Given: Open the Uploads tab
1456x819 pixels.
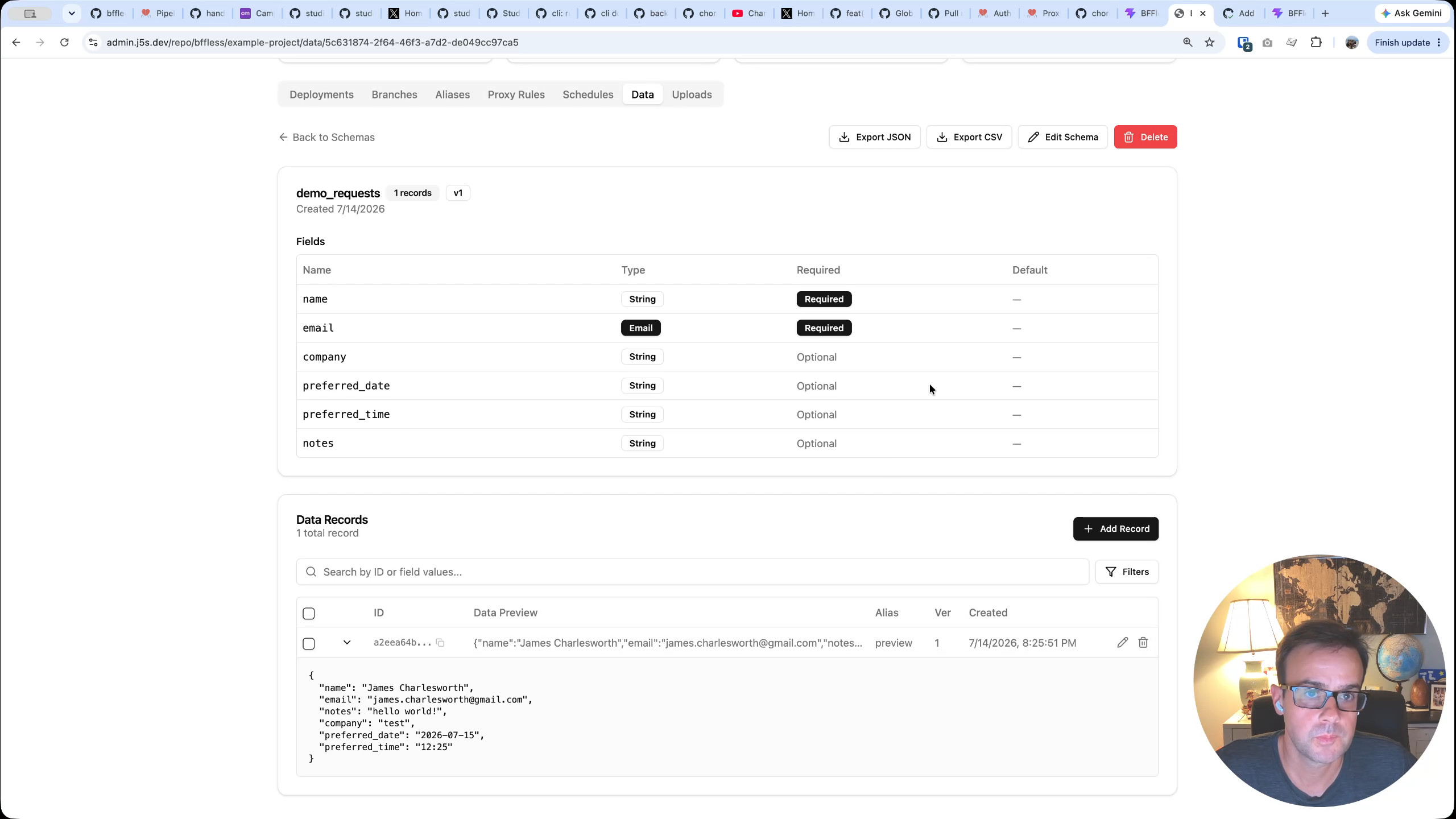Looking at the screenshot, I should (x=692, y=94).
